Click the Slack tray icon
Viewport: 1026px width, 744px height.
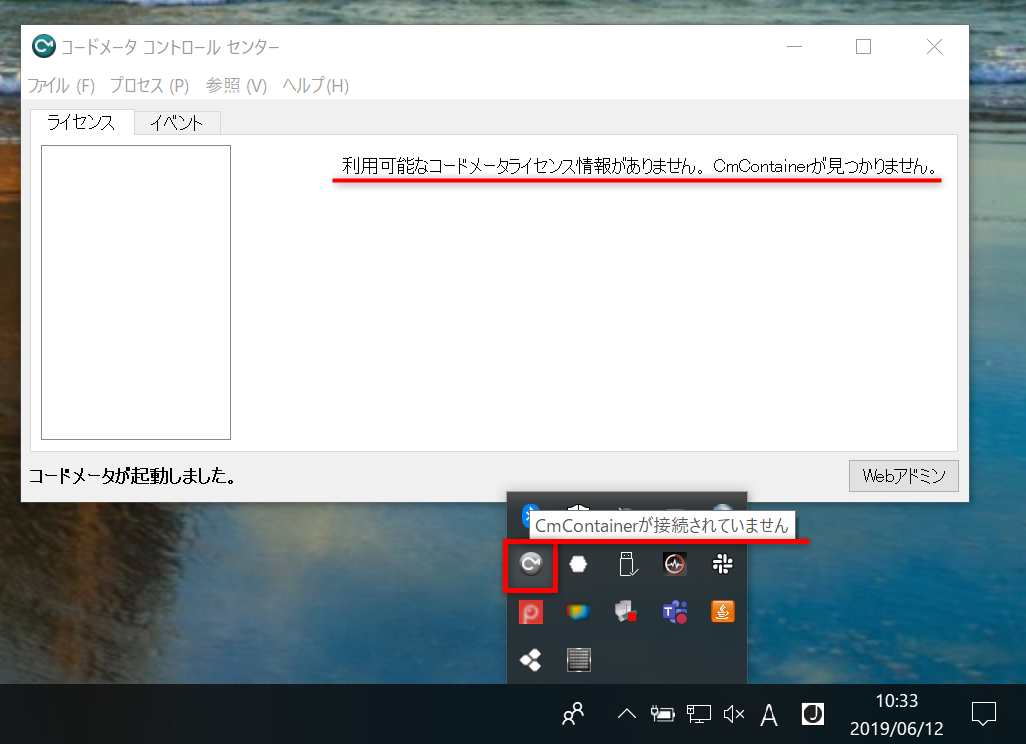click(x=722, y=564)
